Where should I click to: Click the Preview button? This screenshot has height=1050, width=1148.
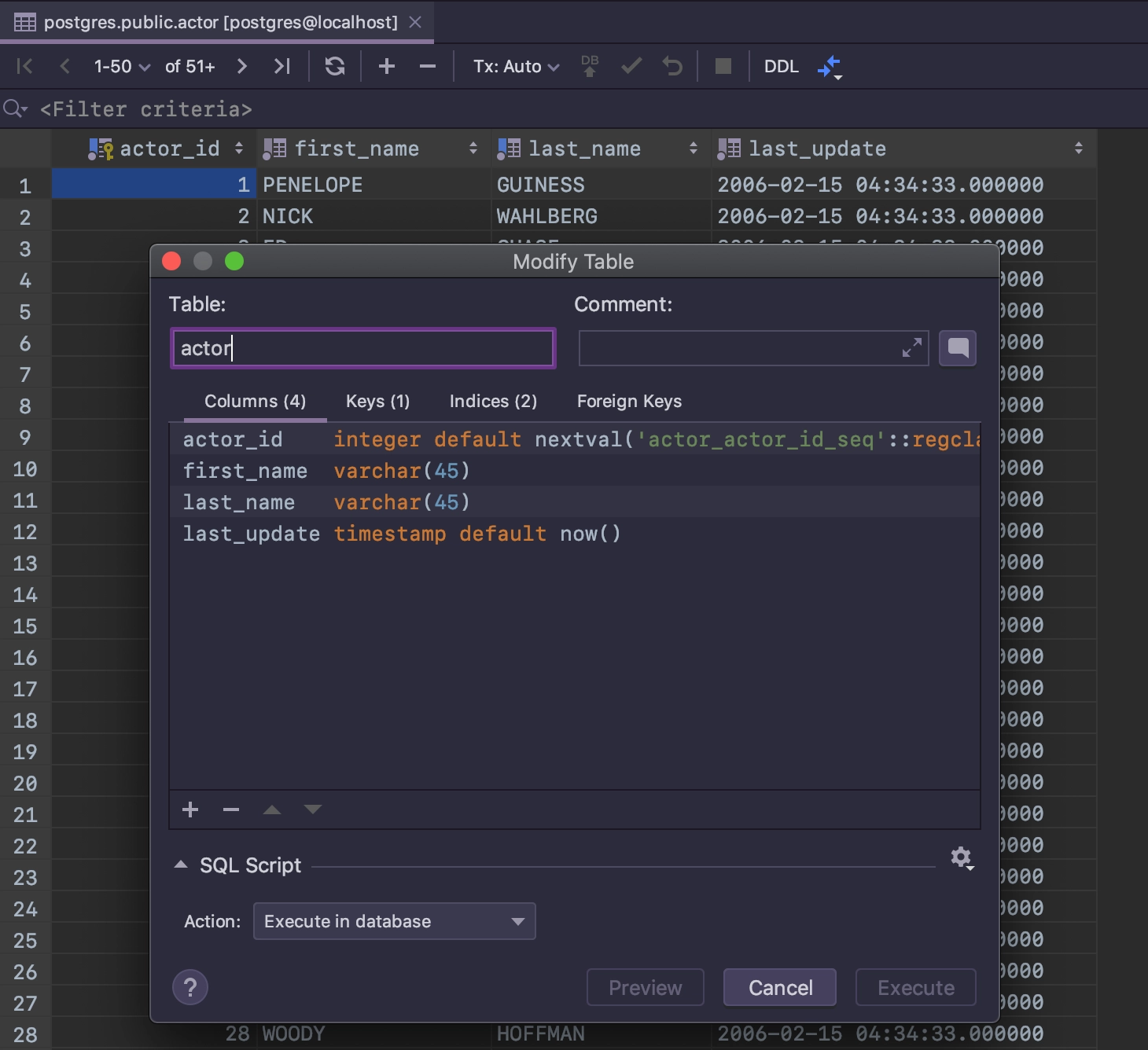tap(646, 987)
